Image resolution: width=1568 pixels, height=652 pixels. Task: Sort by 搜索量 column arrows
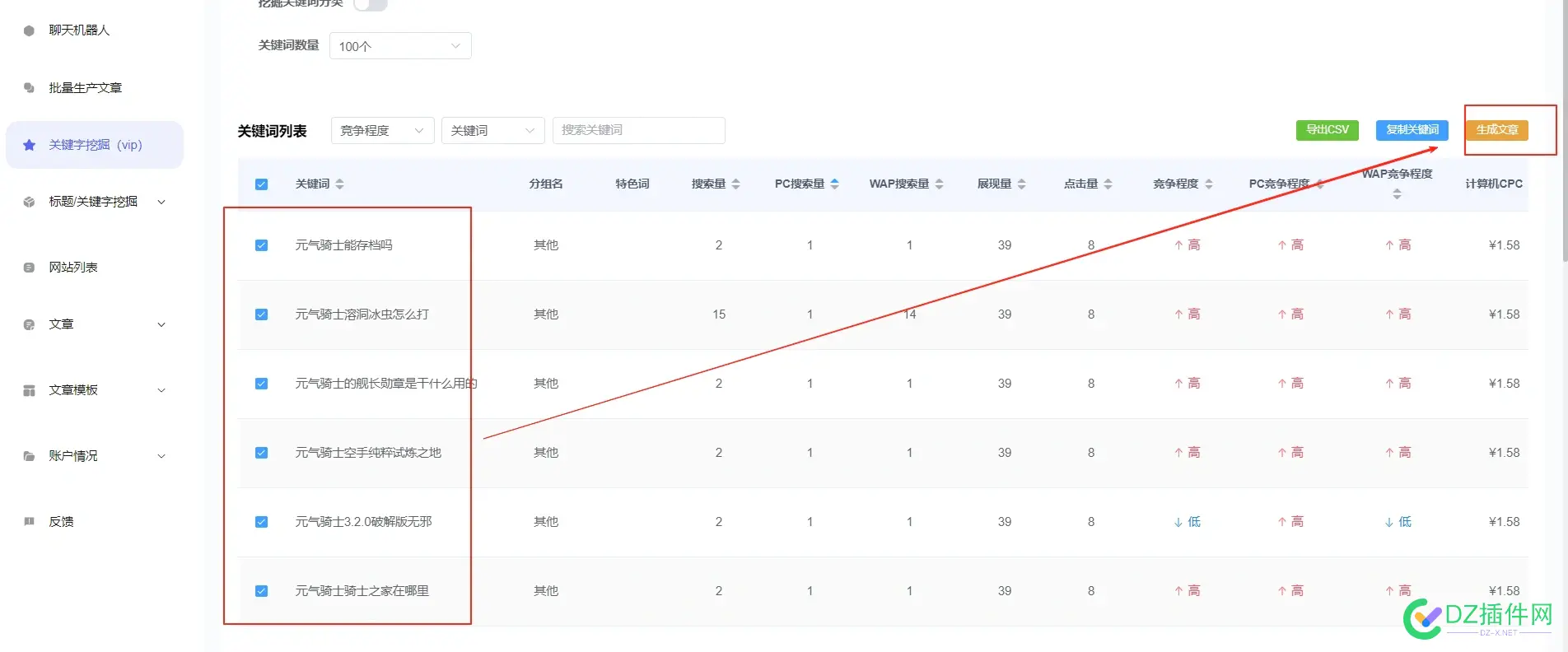click(x=735, y=184)
